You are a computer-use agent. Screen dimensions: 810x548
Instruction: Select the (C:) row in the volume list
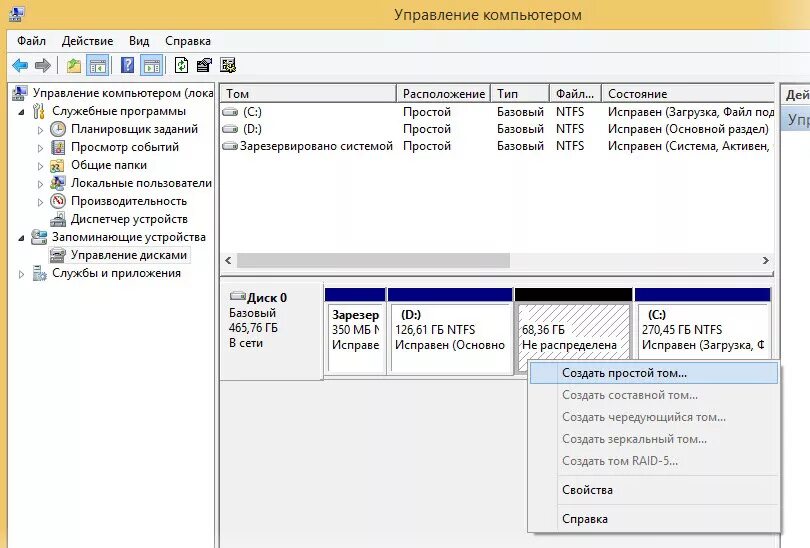pos(497,112)
